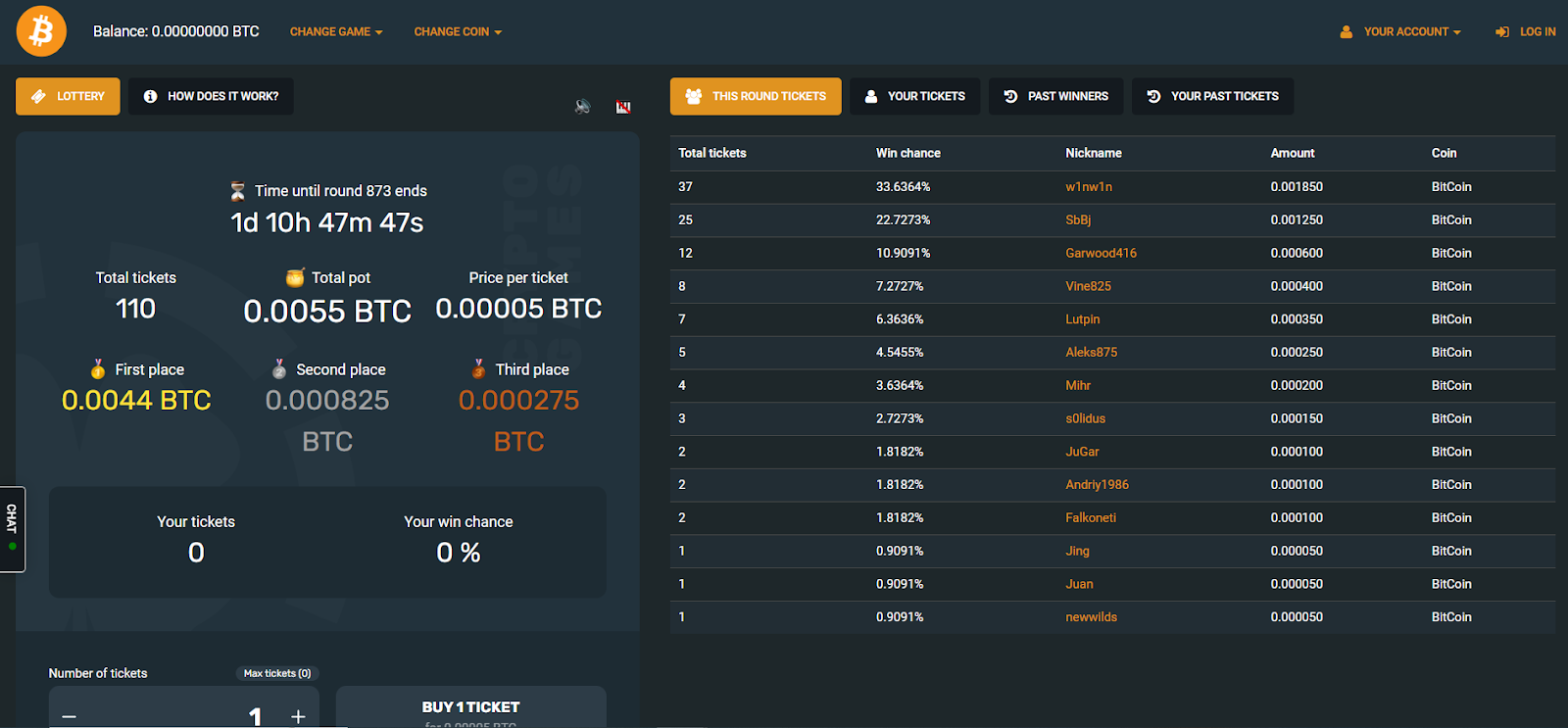Image resolution: width=1568 pixels, height=728 pixels.
Task: Open newwilds player nickname
Action: [1091, 617]
